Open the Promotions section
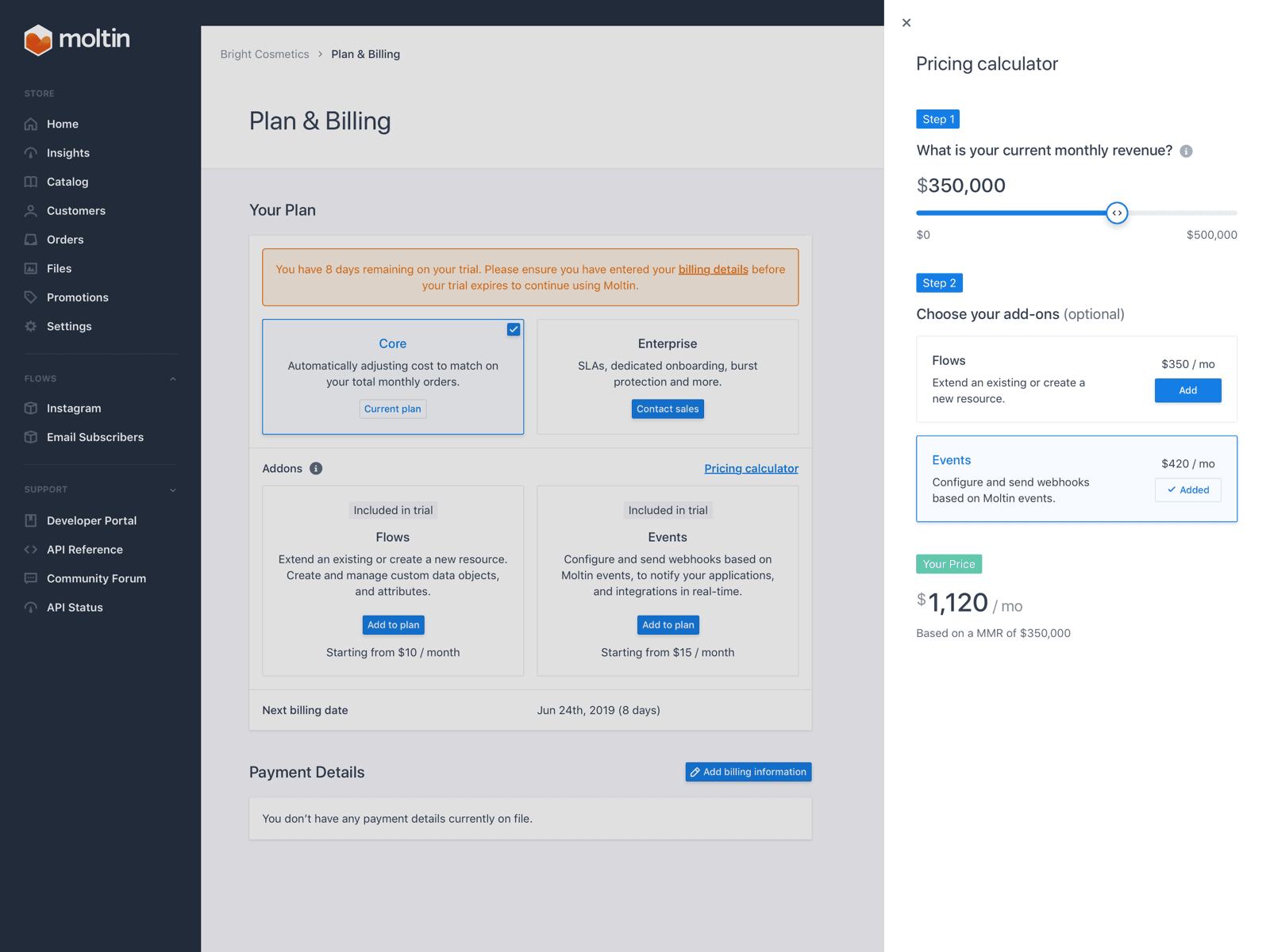The image size is (1270, 952). click(77, 297)
